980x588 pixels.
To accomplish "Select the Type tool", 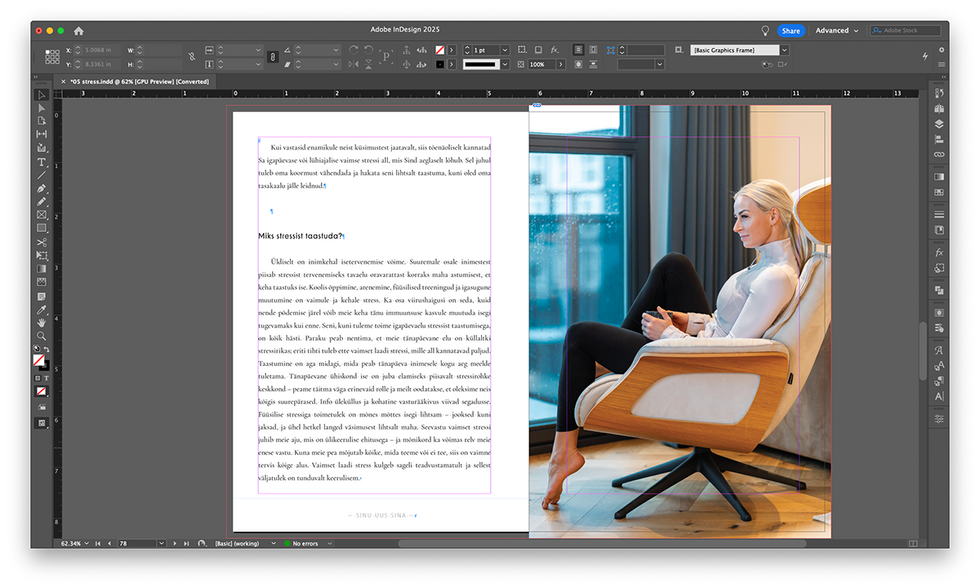I will [41, 162].
